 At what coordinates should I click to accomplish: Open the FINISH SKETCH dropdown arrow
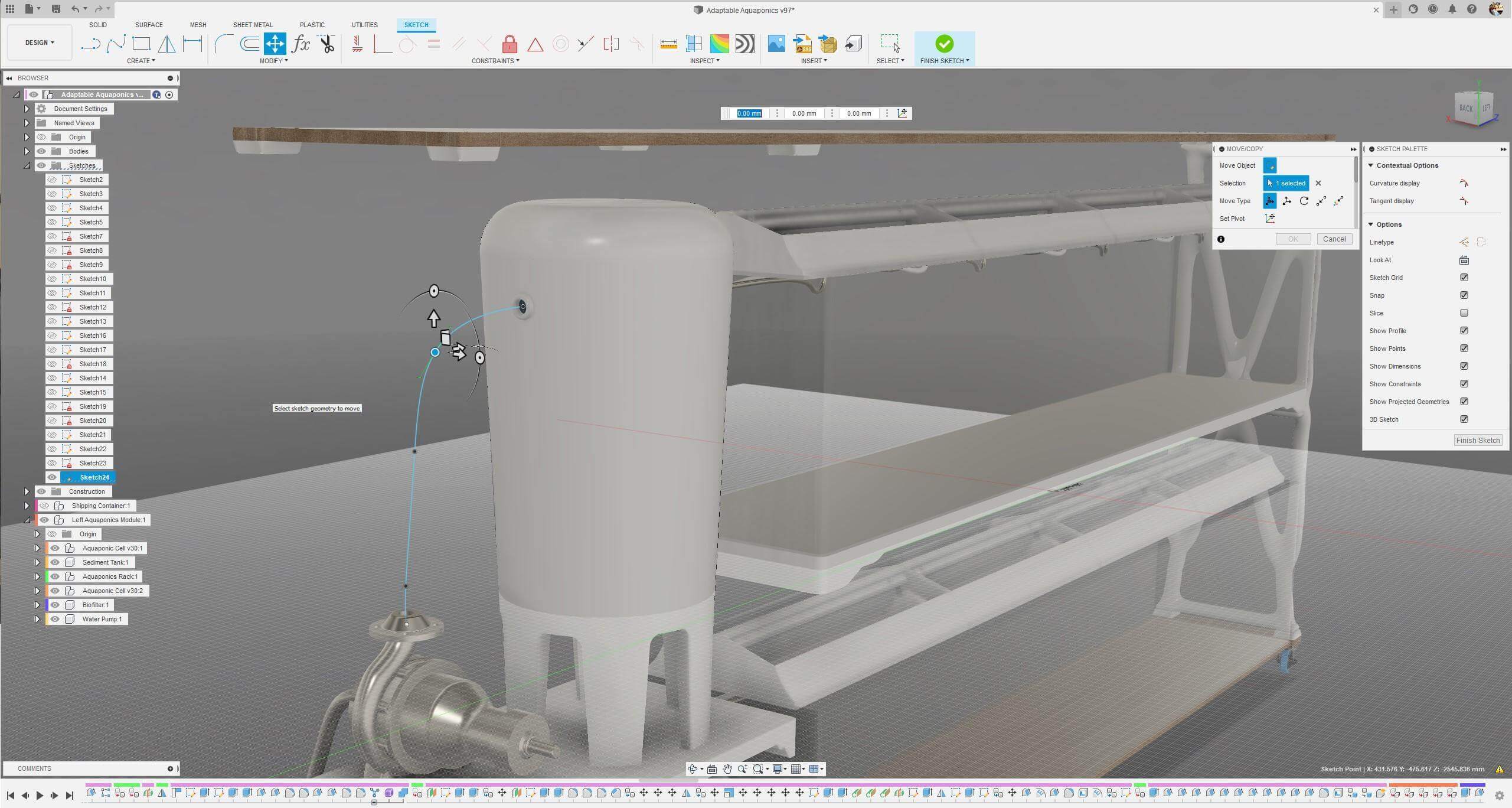[x=968, y=61]
